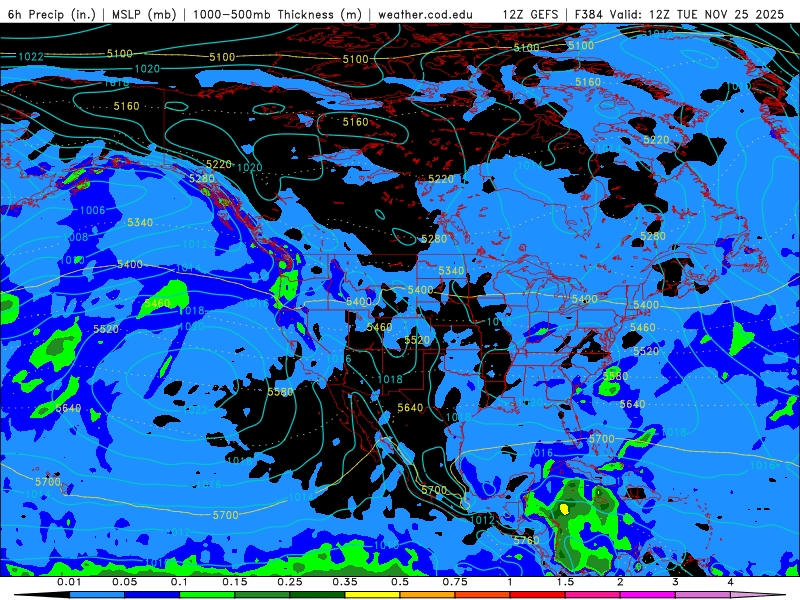The height and width of the screenshot is (600, 800).
Task: Click the 1006 pressure contour label
Action: tap(92, 210)
